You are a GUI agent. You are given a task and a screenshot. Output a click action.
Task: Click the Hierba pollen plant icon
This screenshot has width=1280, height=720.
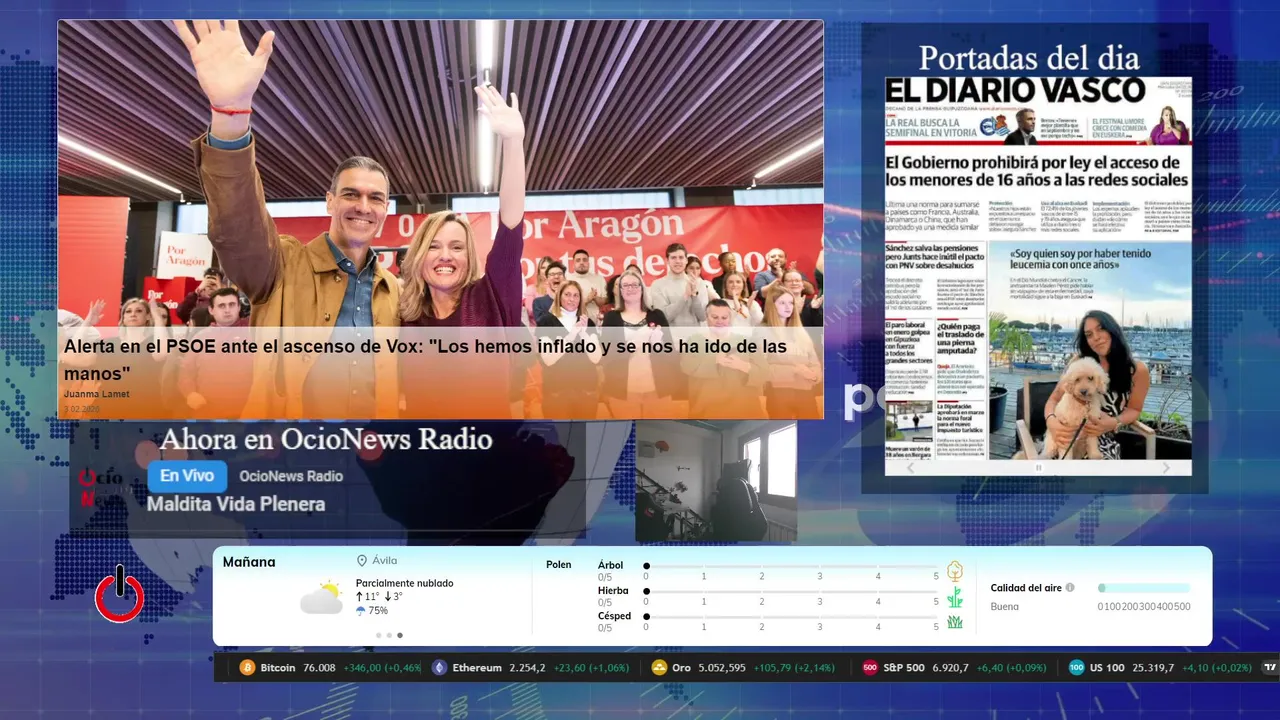pyautogui.click(x=955, y=597)
